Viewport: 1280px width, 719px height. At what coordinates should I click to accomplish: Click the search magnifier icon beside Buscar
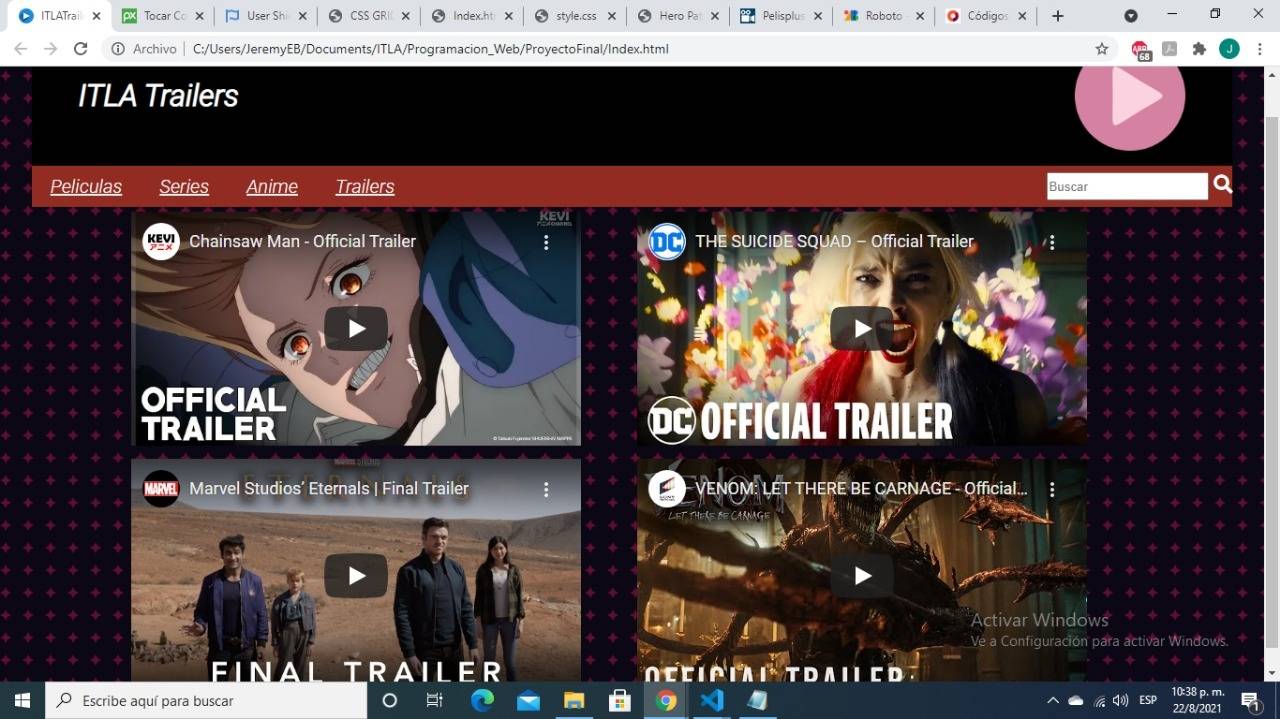coord(1222,185)
